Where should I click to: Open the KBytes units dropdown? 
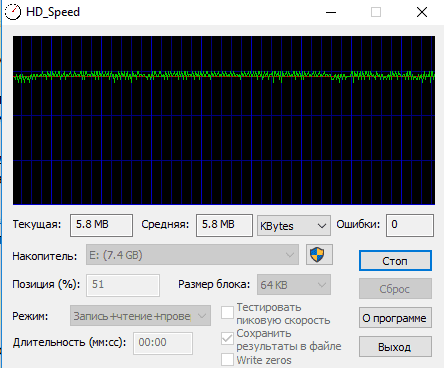click(x=294, y=226)
